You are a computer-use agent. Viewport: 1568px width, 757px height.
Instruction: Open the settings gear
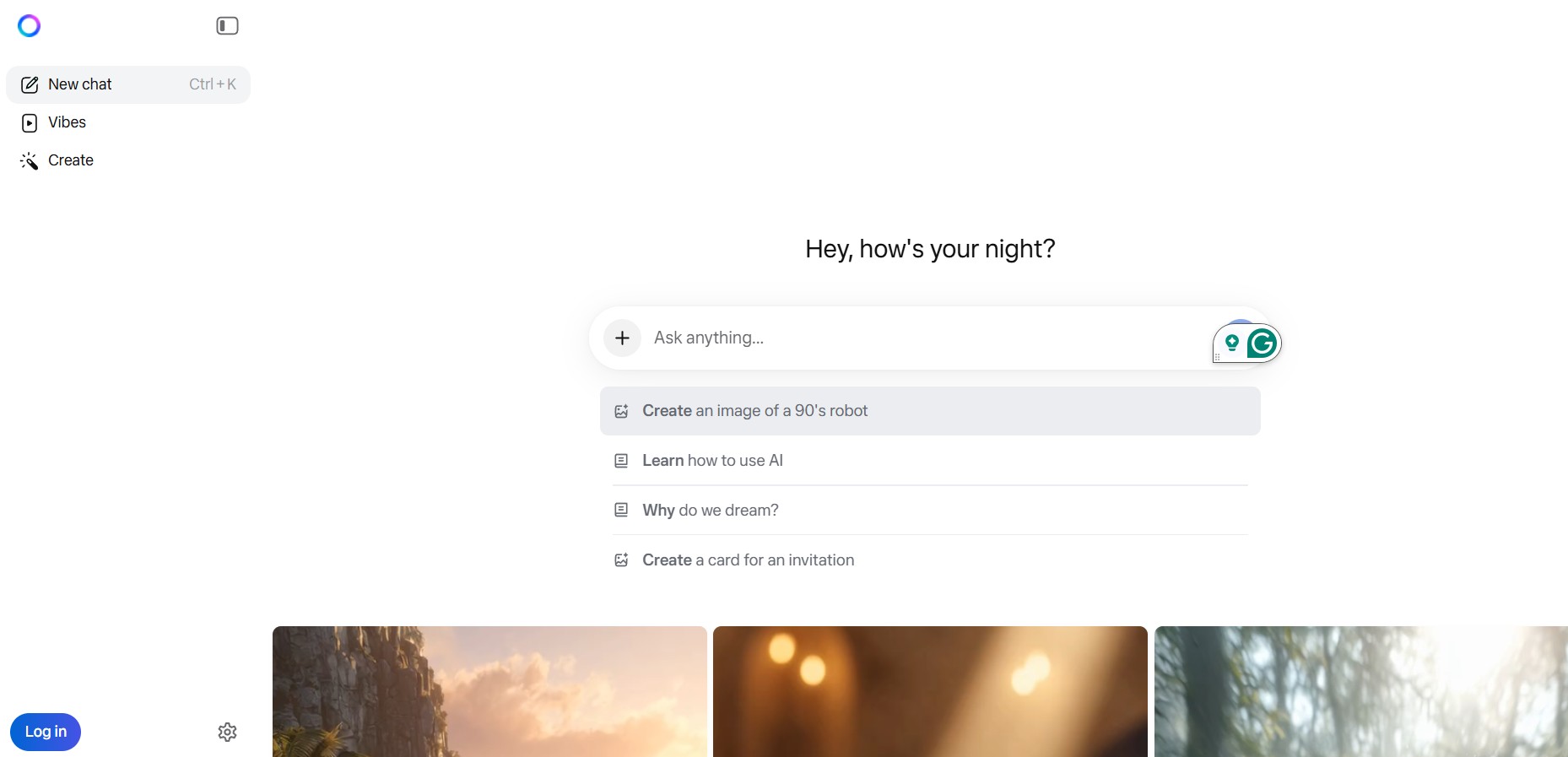click(227, 732)
